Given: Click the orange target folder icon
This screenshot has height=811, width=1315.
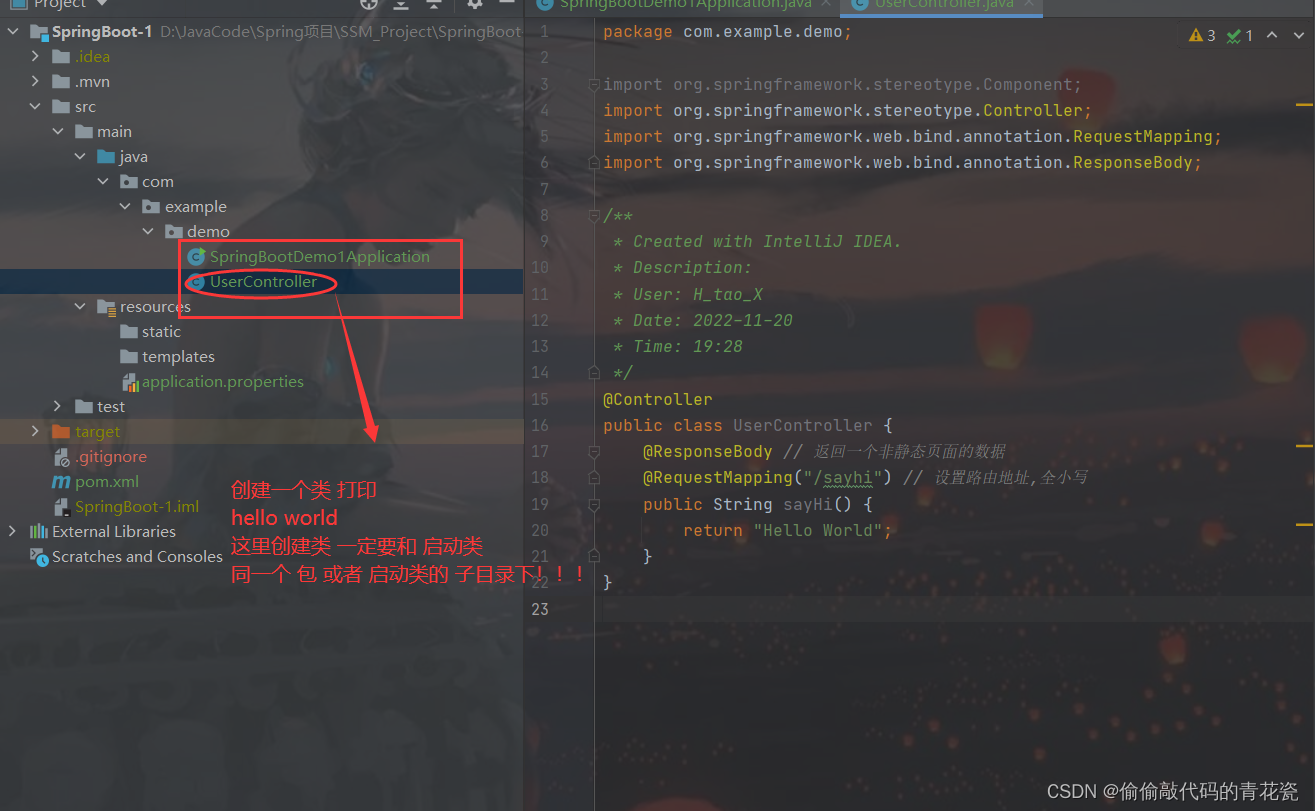Looking at the screenshot, I should click(62, 432).
